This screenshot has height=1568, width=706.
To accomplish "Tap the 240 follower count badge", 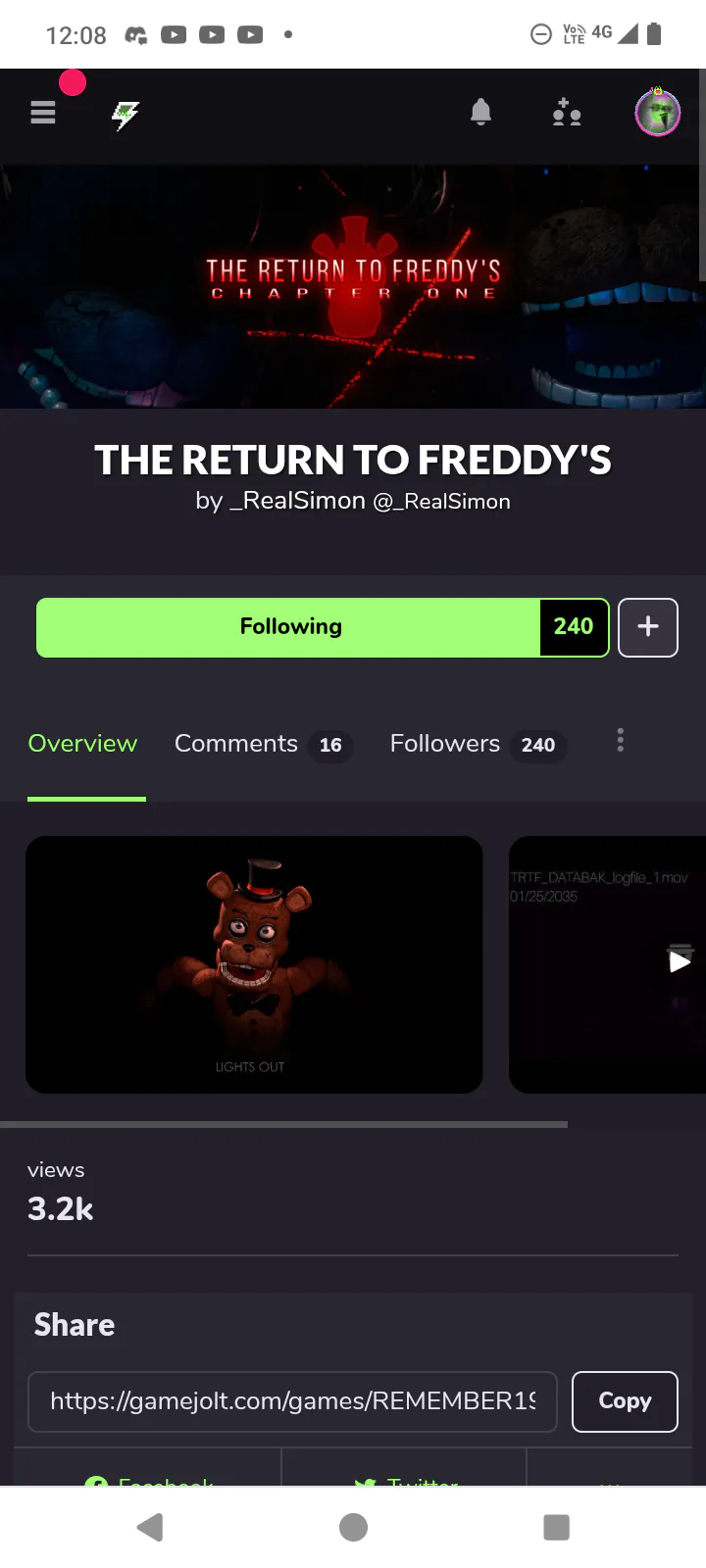I will pyautogui.click(x=574, y=627).
